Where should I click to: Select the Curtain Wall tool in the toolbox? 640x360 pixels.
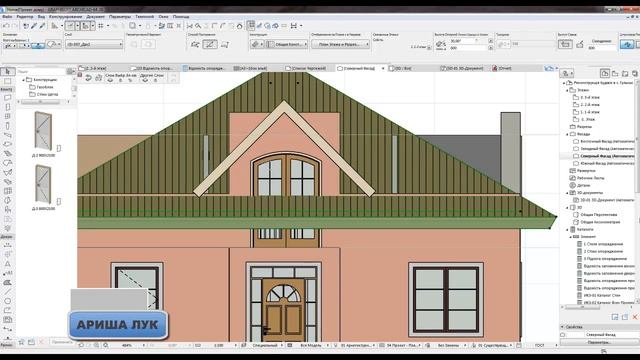(7, 191)
